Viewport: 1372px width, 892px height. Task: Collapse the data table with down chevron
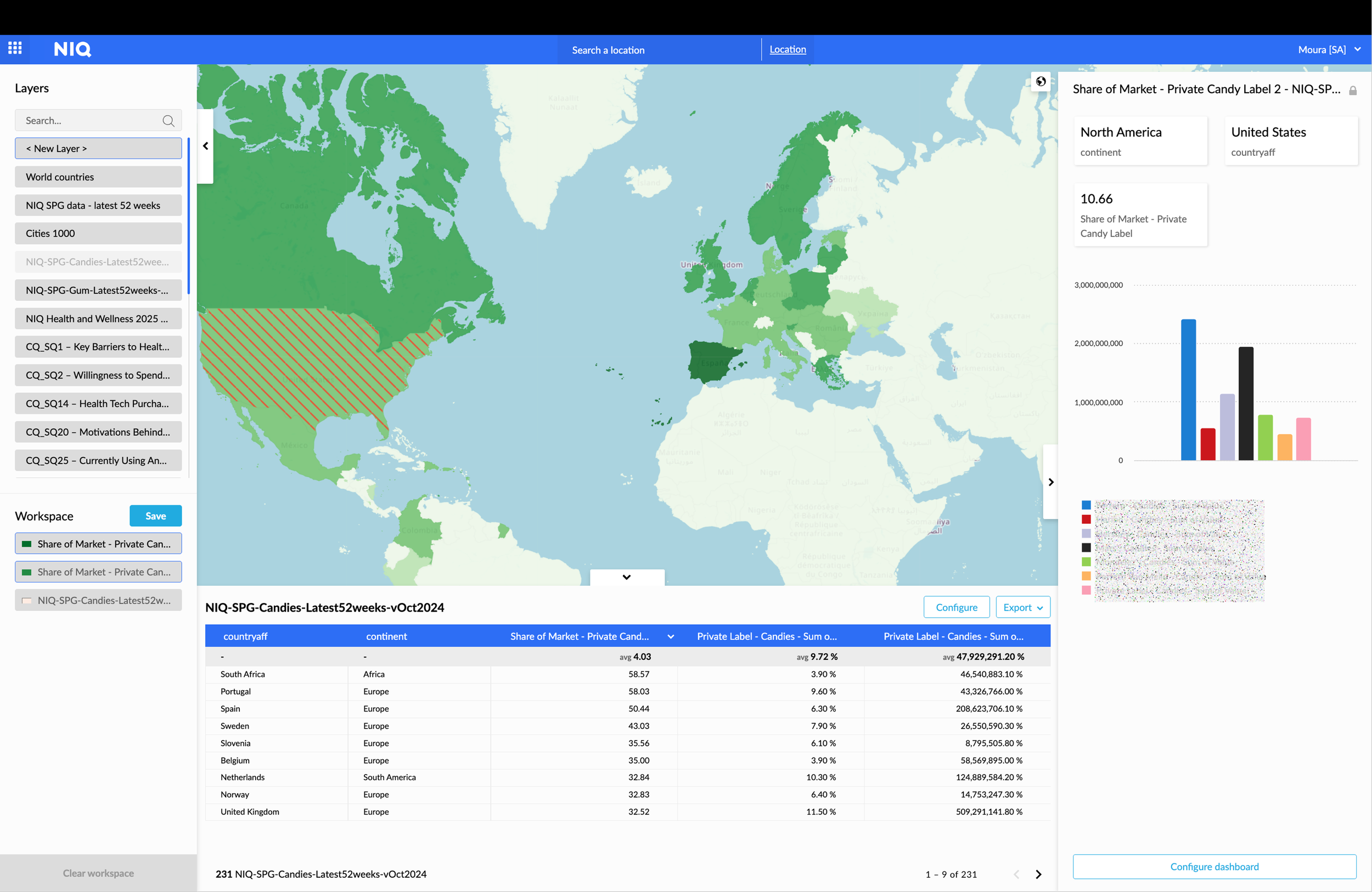coord(626,577)
